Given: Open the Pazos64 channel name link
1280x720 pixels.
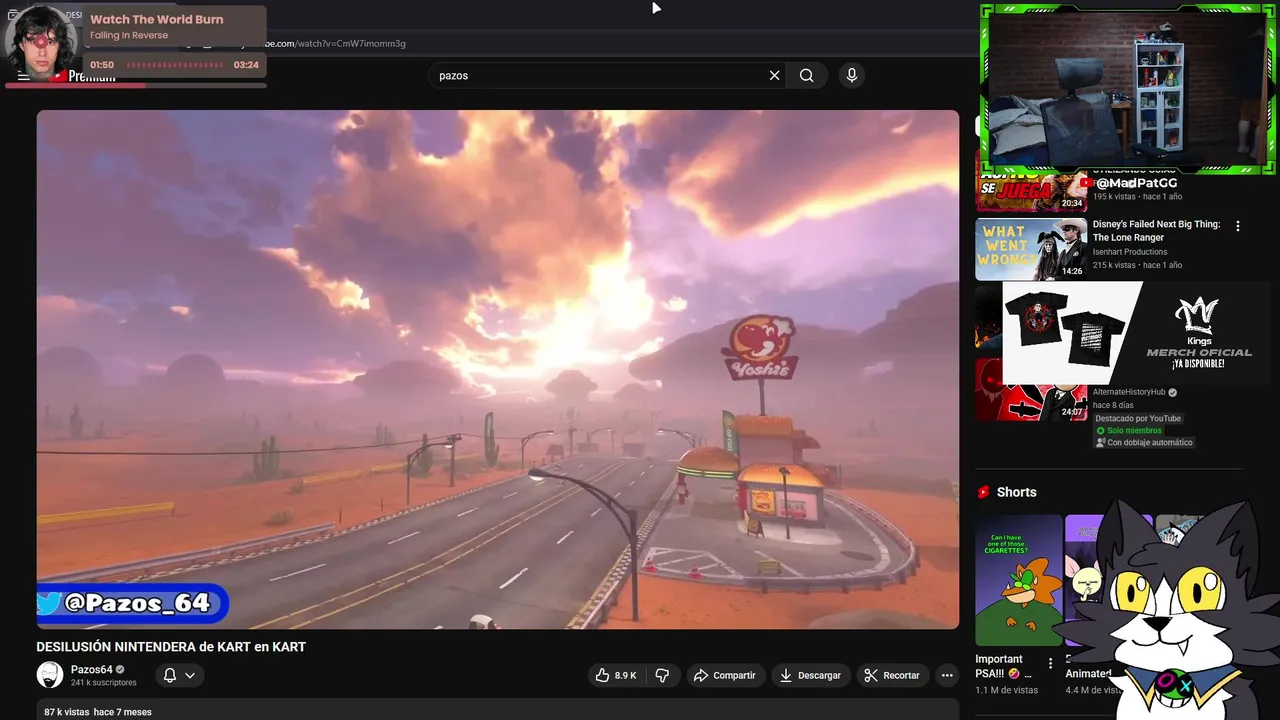Looking at the screenshot, I should (x=91, y=669).
